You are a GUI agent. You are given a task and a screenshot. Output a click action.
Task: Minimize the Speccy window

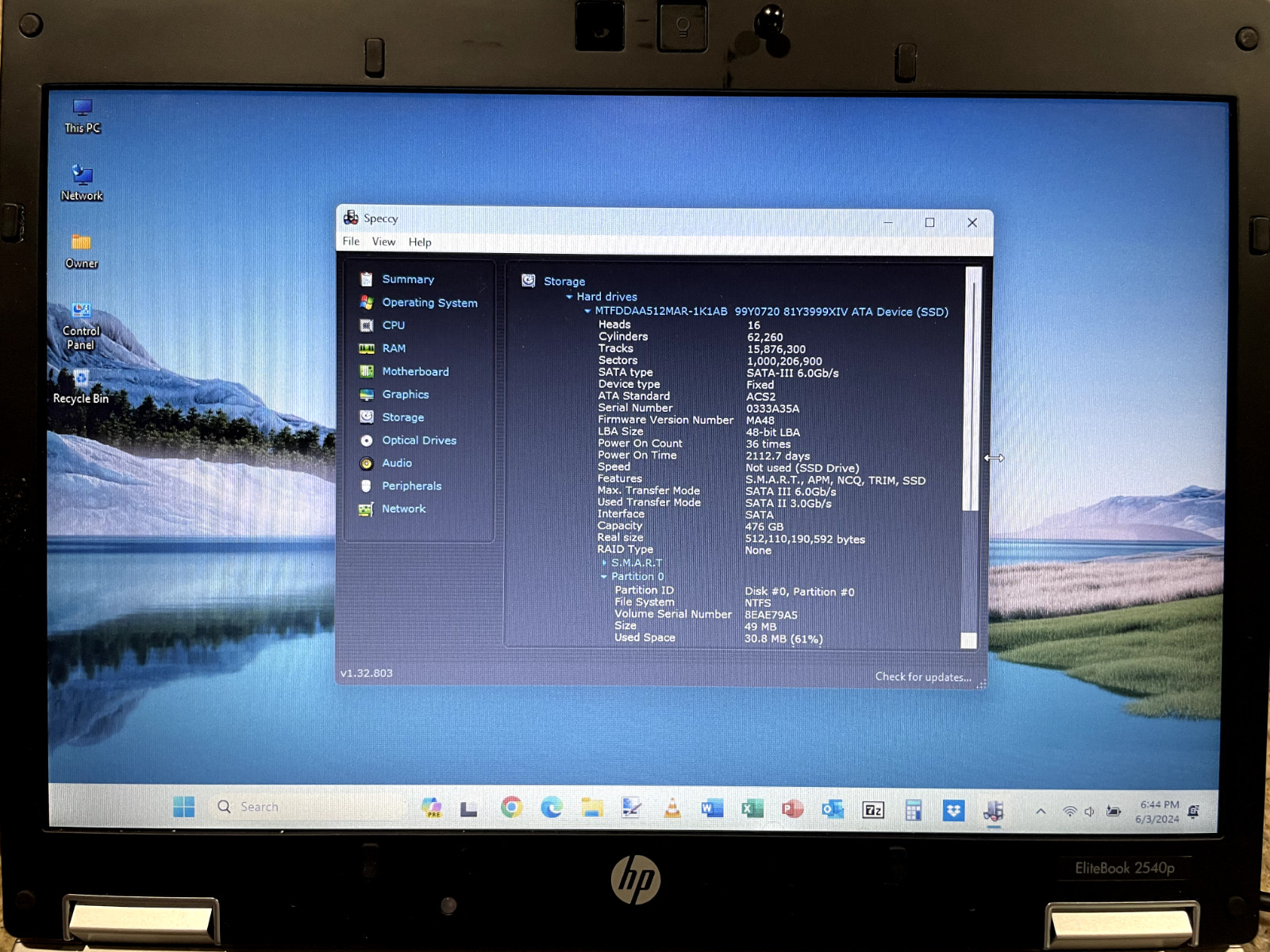point(888,223)
